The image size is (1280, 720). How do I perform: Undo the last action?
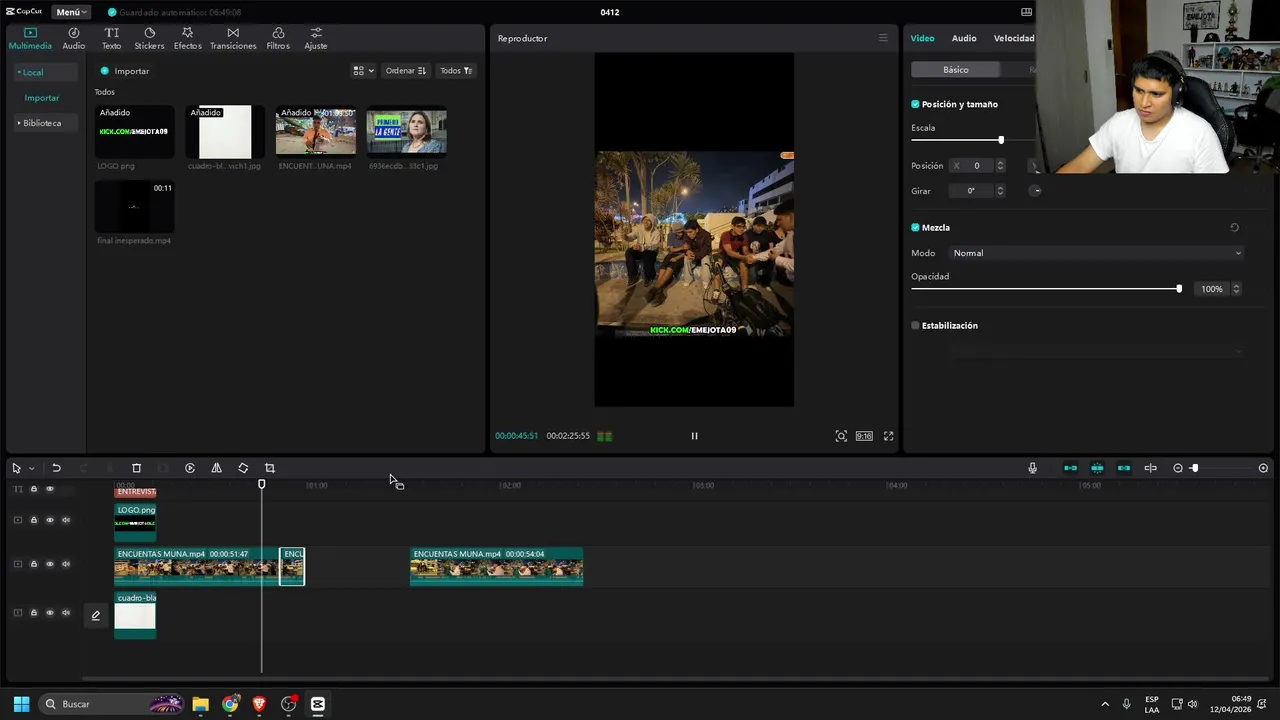56,468
